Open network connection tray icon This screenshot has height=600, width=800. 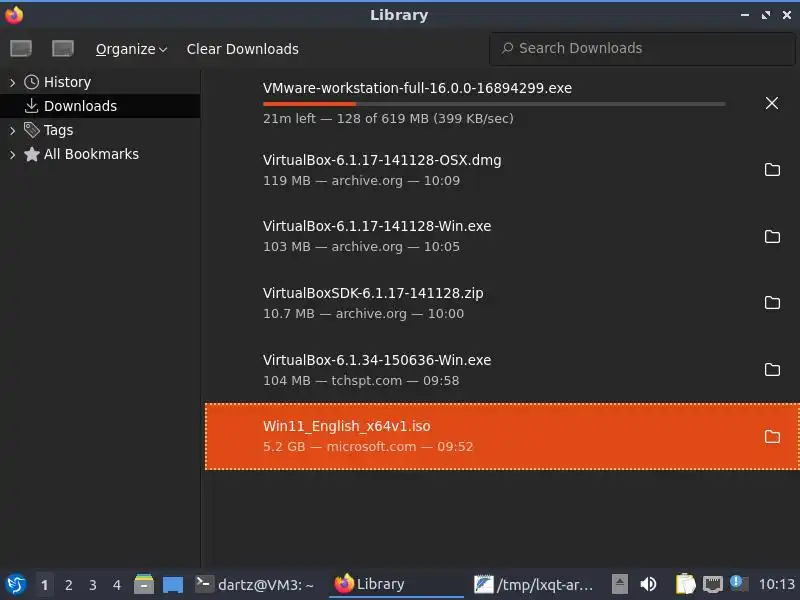712,584
